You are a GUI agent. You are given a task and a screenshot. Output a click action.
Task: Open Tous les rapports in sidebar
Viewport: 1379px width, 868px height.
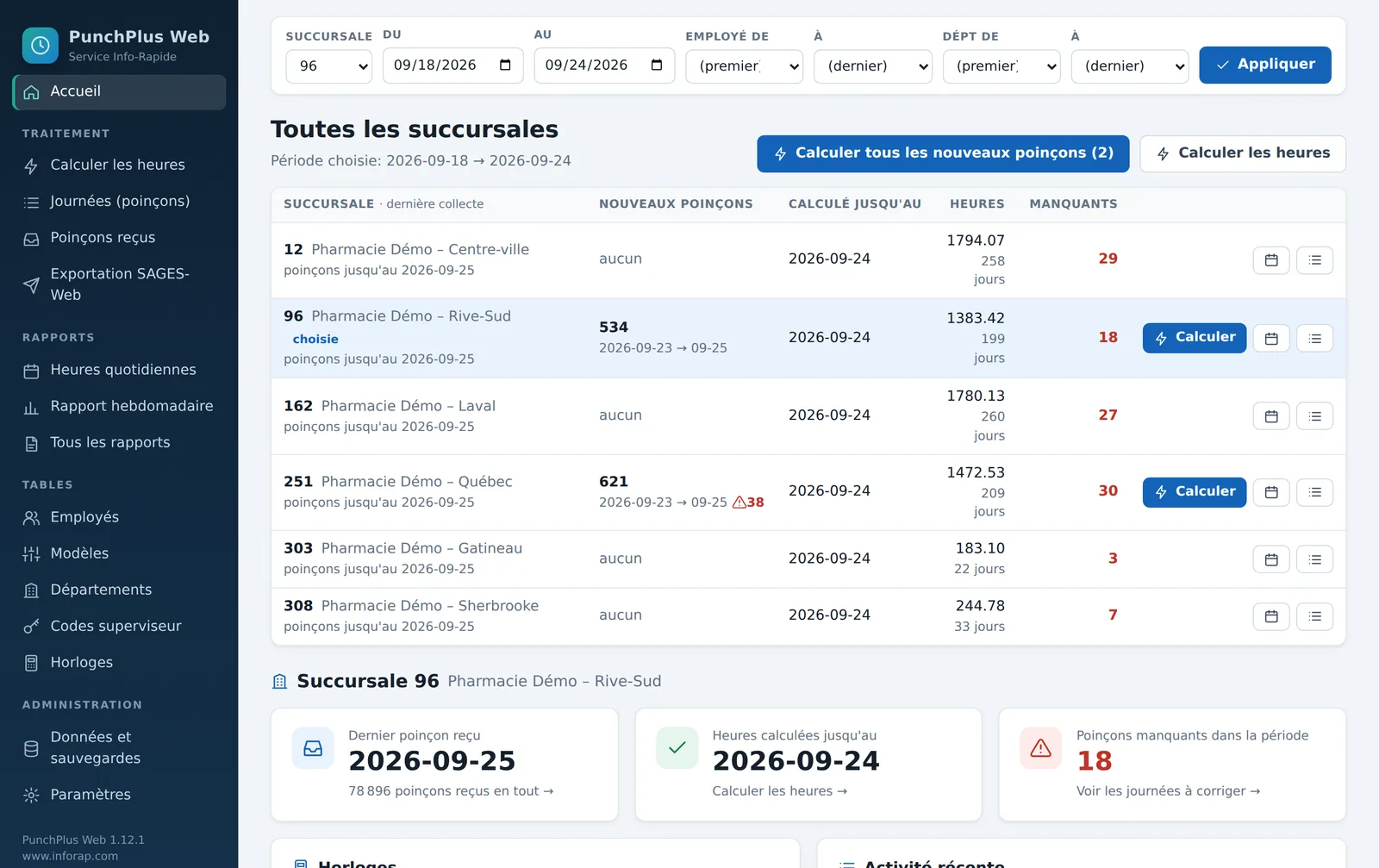[x=119, y=443]
